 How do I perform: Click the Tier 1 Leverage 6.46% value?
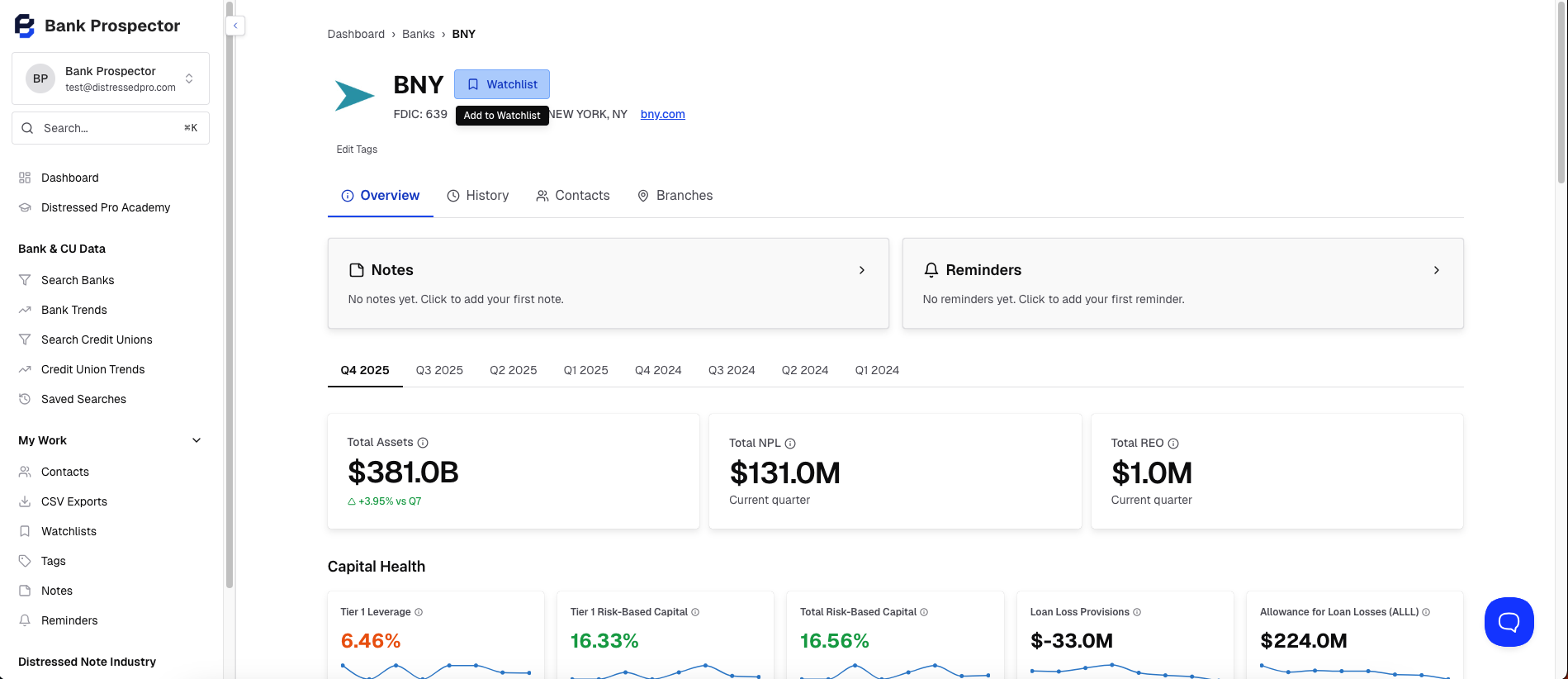click(371, 641)
